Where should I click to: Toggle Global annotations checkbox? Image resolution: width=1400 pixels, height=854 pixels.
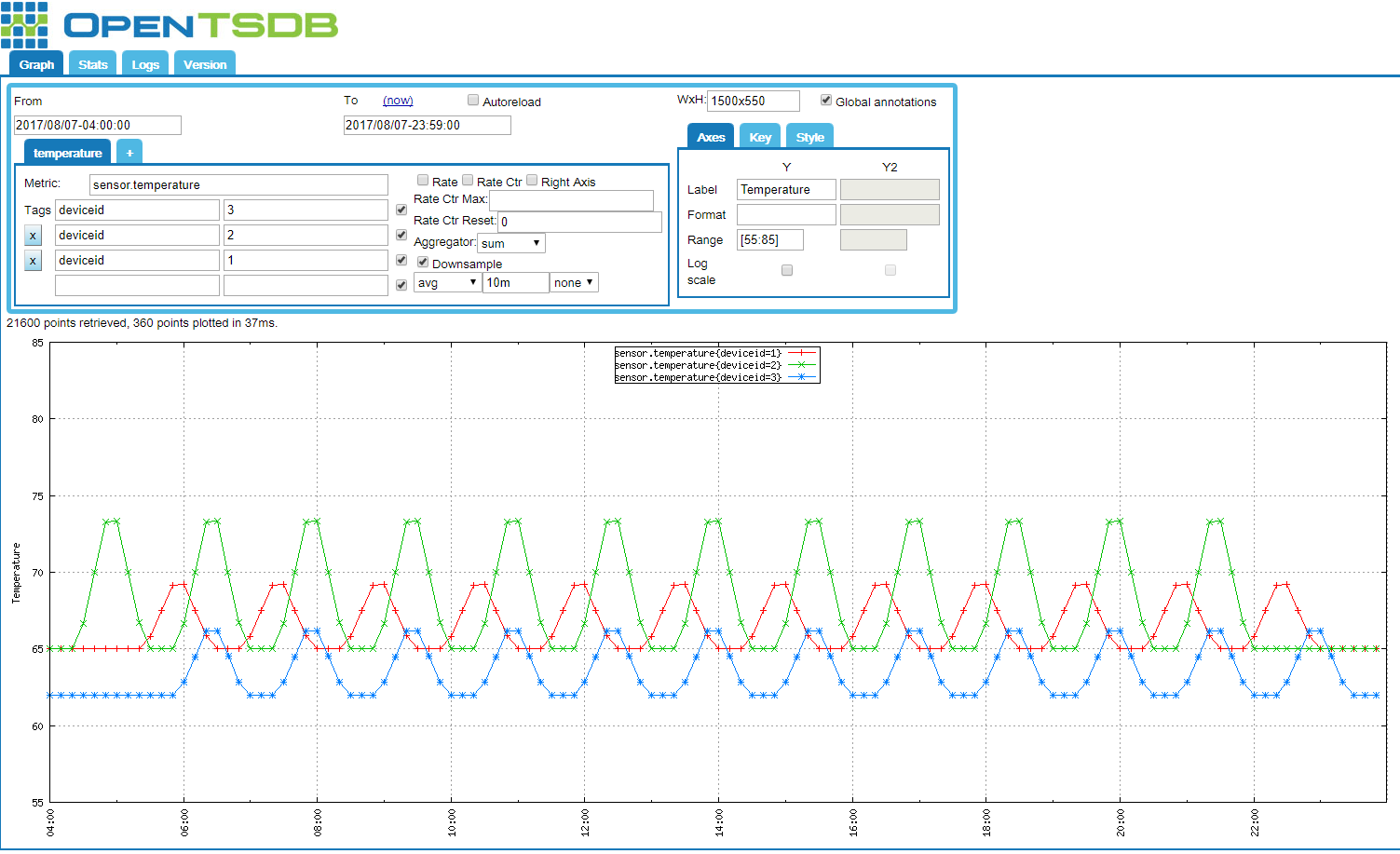826,101
